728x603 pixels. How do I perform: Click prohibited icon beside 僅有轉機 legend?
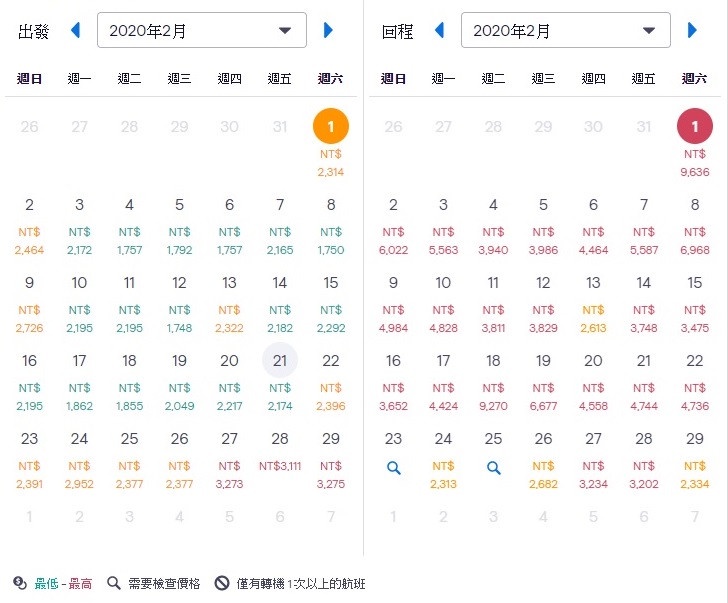point(222,583)
